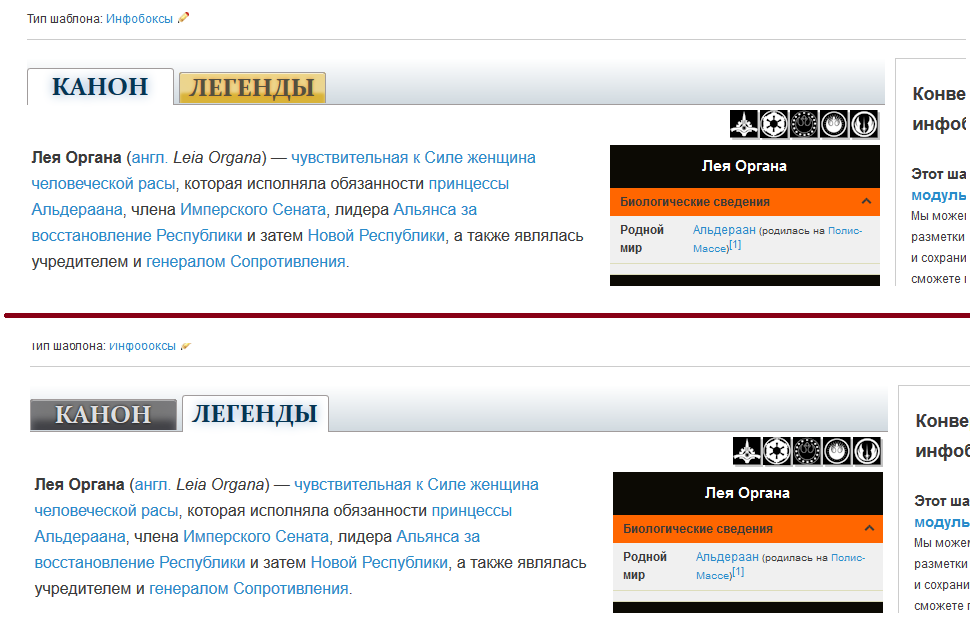Open 'Альянса за' link in the upper view
The image size is (970, 638).
[435, 210]
